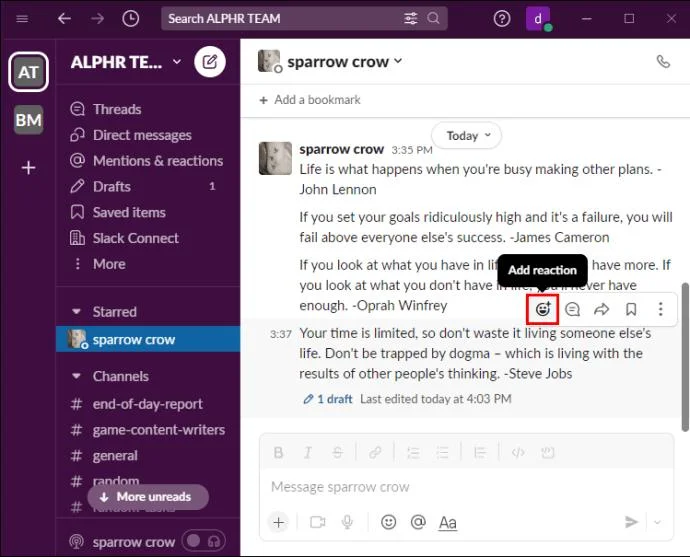Click the Search ALPHR TEAM field

click(304, 18)
